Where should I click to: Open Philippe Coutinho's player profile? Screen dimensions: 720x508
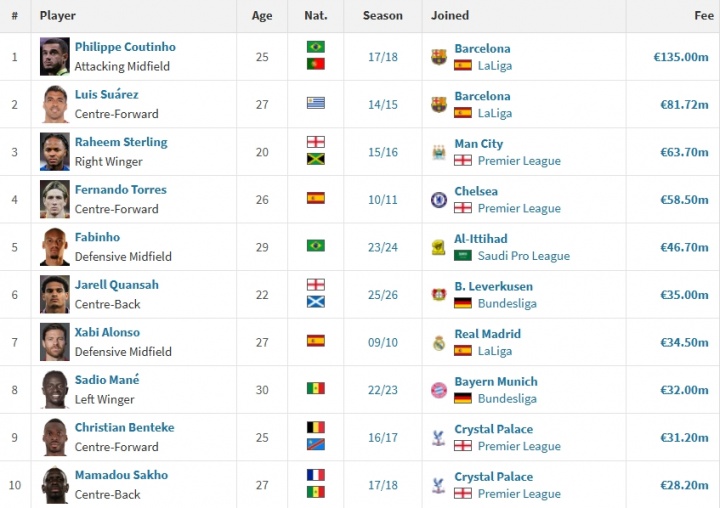click(x=125, y=47)
